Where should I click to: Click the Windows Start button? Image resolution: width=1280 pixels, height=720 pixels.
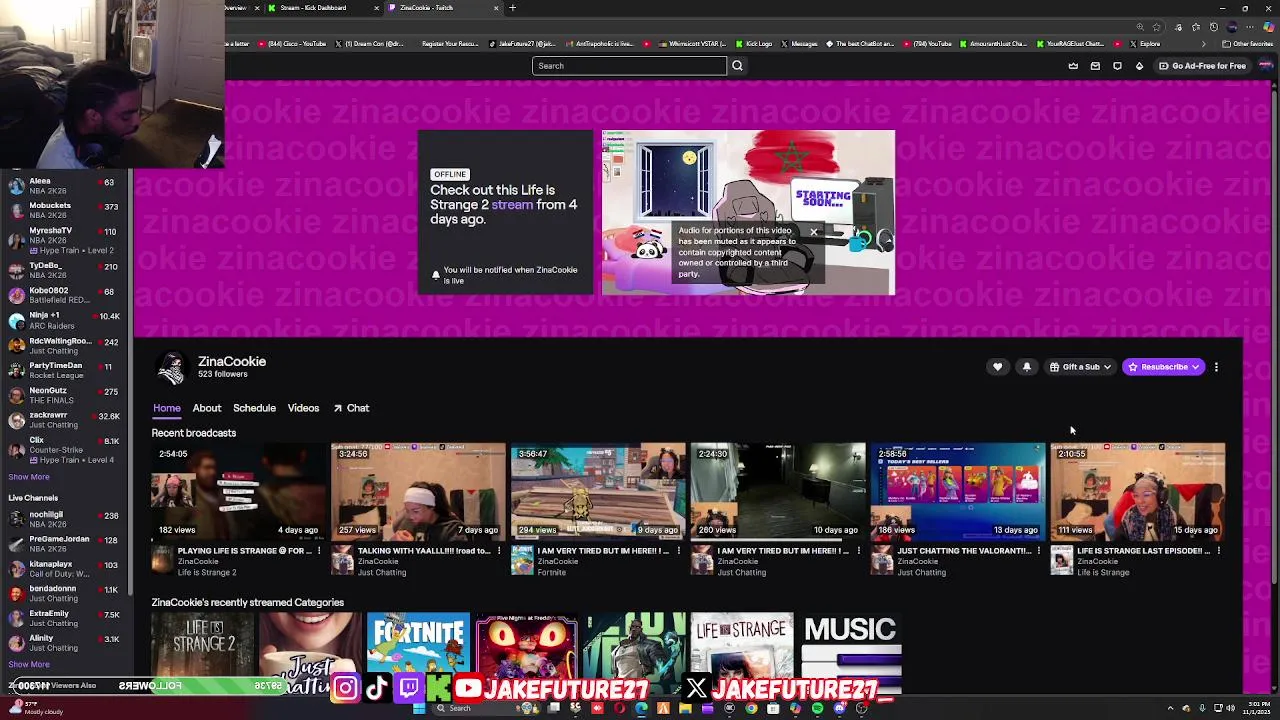(x=418, y=708)
